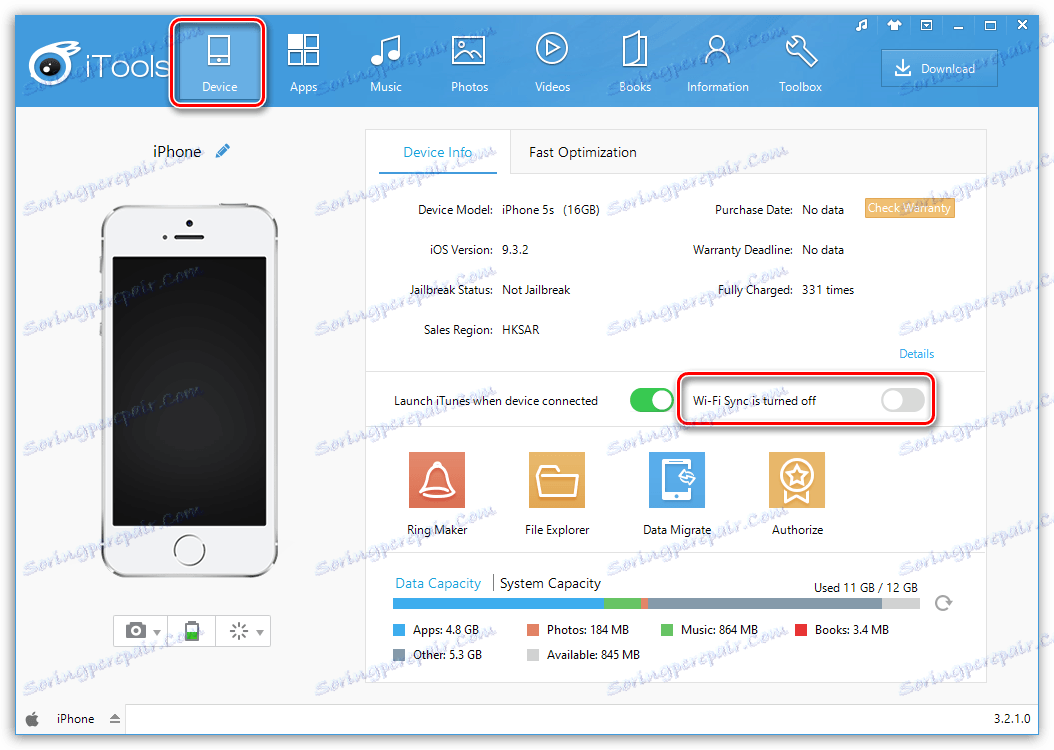This screenshot has height=750, width=1054.
Task: Open the skin (t-shirt) icon
Action: click(894, 26)
